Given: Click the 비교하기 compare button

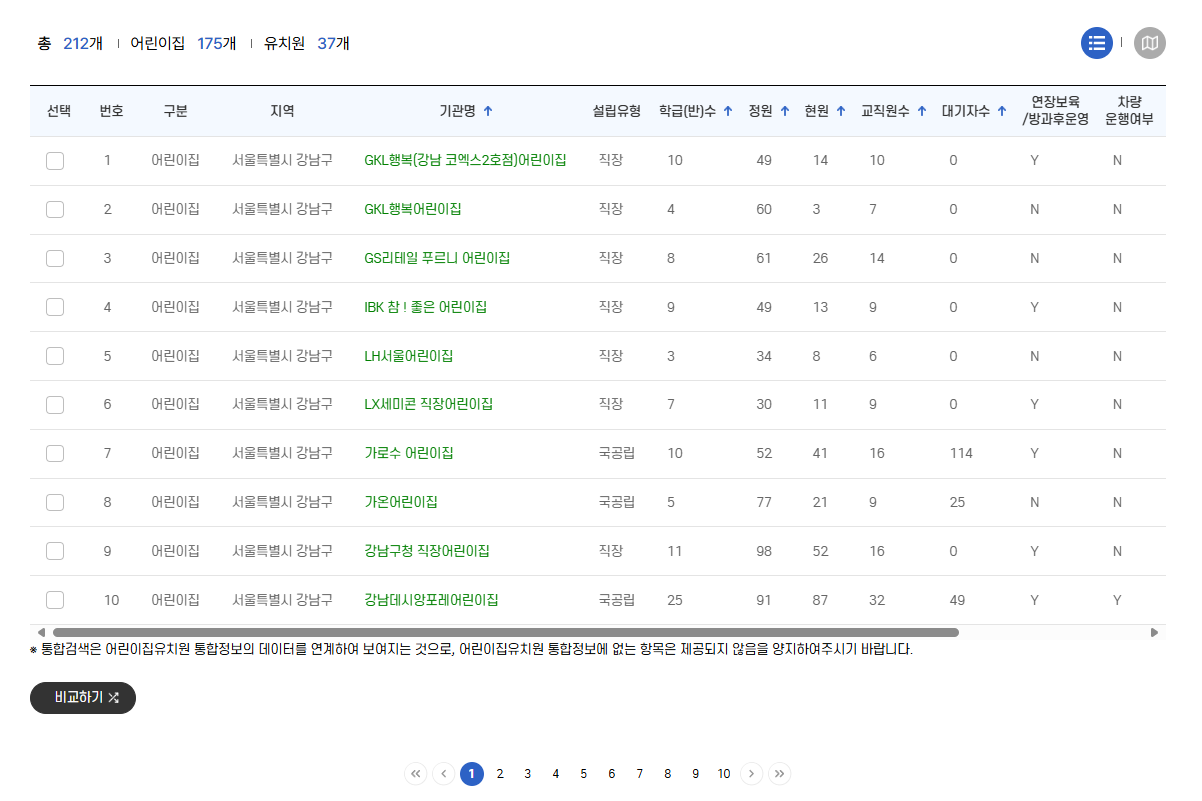Looking at the screenshot, I should tap(83, 698).
